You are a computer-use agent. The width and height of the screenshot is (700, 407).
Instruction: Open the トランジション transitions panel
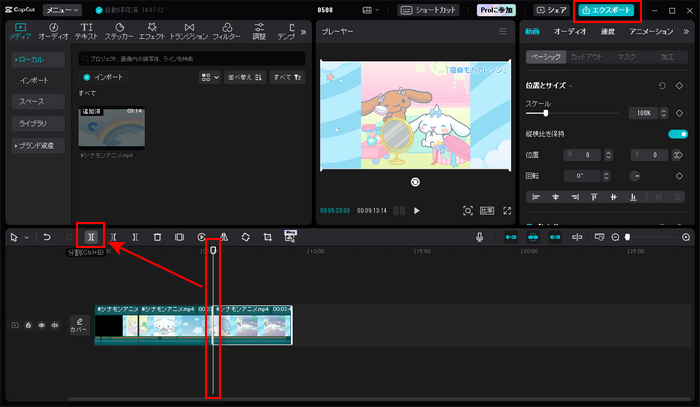(189, 32)
